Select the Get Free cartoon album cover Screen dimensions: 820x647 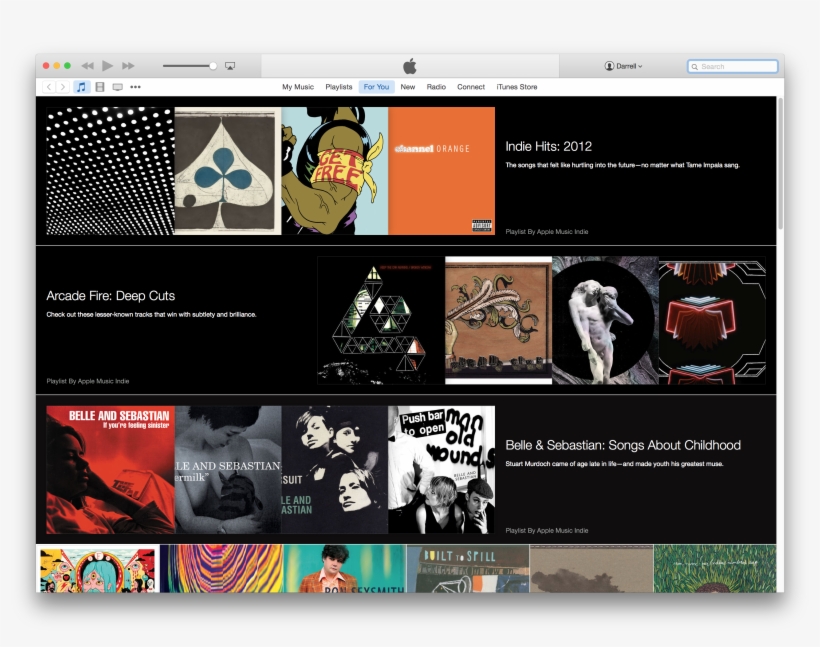[x=335, y=171]
